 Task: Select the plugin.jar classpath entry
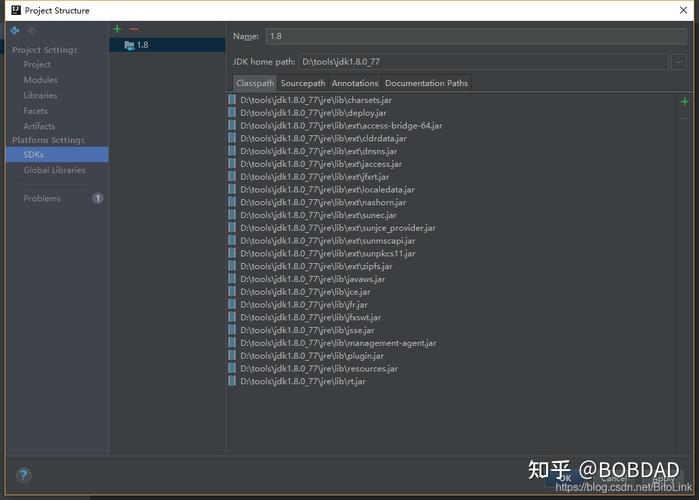(x=312, y=356)
